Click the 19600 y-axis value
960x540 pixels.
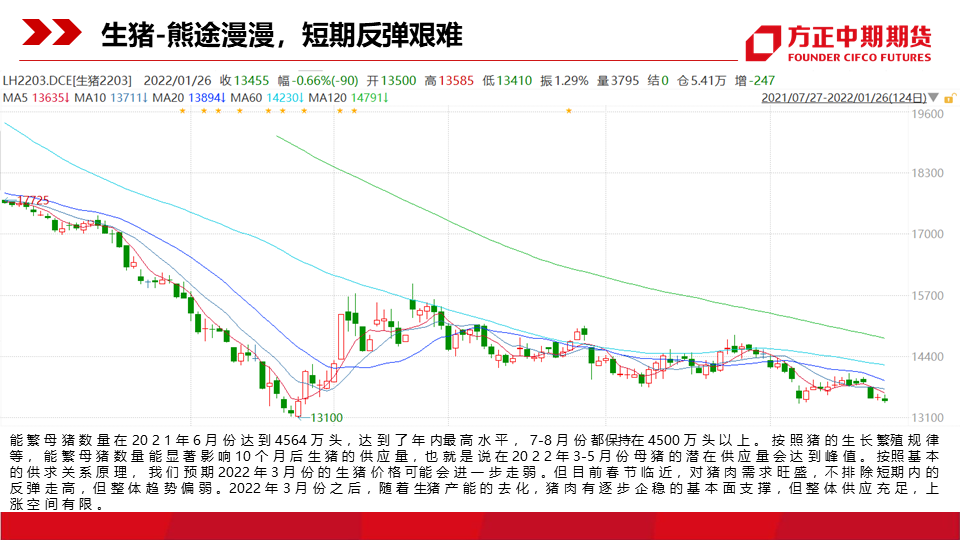[x=928, y=114]
